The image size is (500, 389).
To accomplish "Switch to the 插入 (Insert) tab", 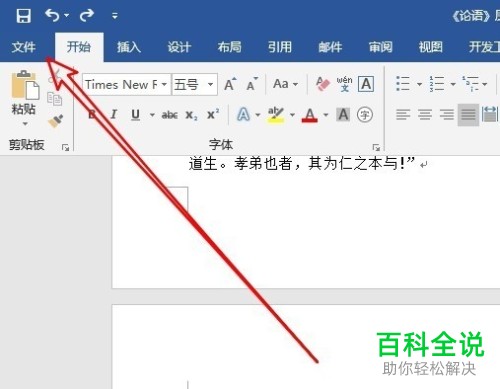I will 129,47.
